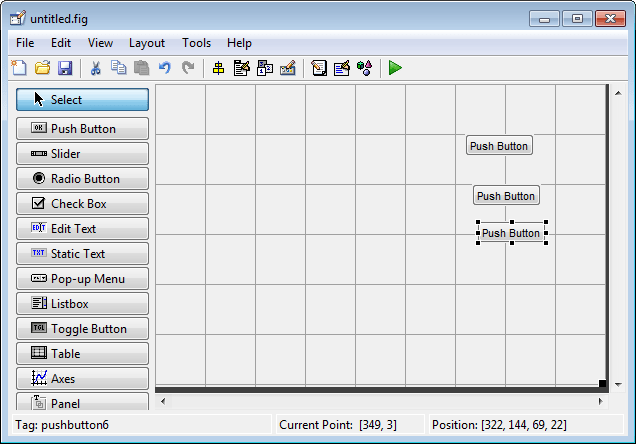Viewport: 636px width, 444px height.
Task: Open the Tools menu
Action: click(196, 43)
